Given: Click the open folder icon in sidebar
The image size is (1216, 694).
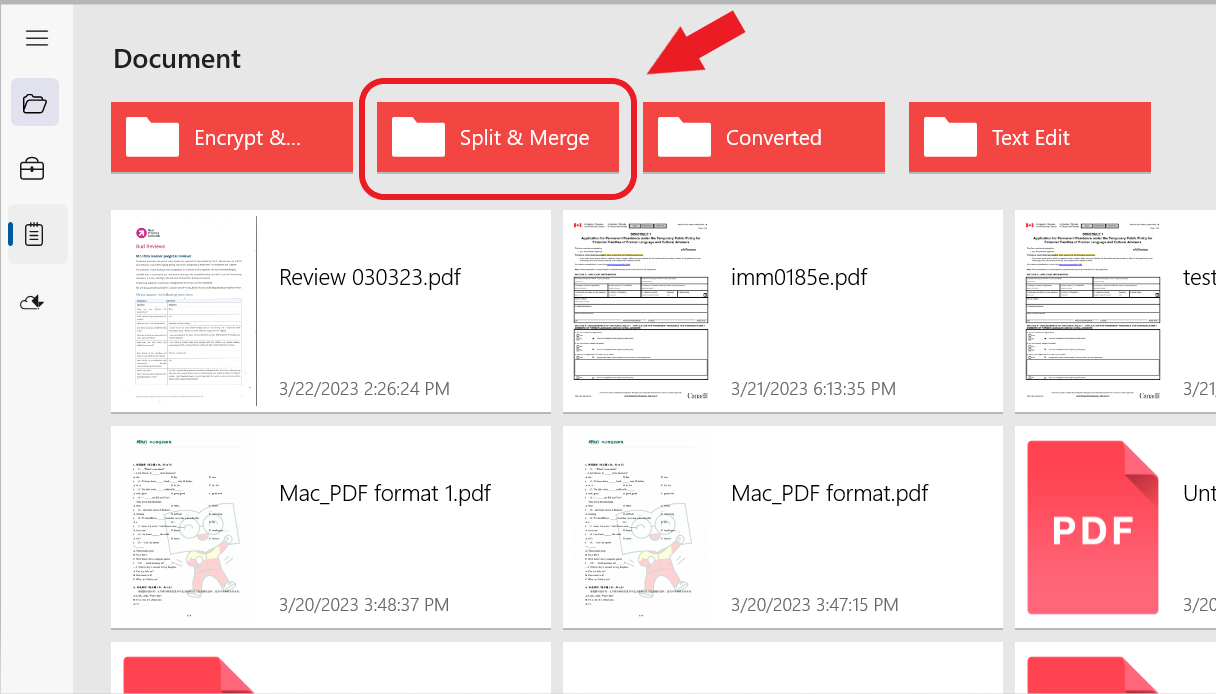Looking at the screenshot, I should click(x=35, y=102).
